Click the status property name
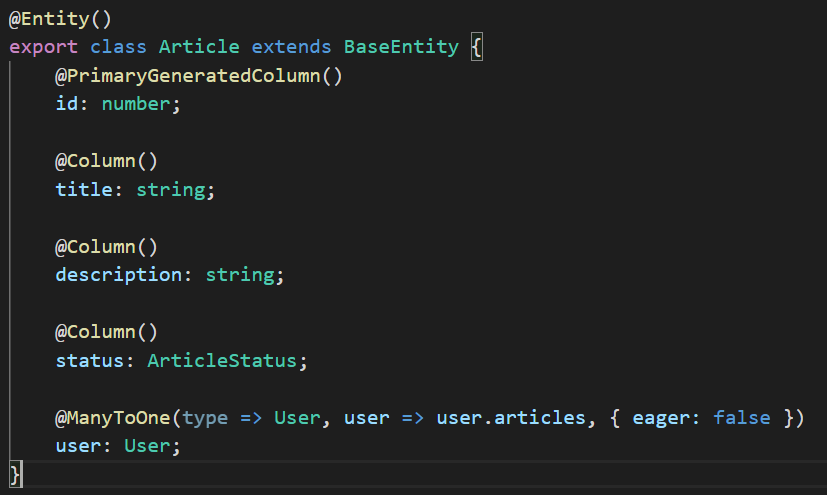 click(x=90, y=361)
